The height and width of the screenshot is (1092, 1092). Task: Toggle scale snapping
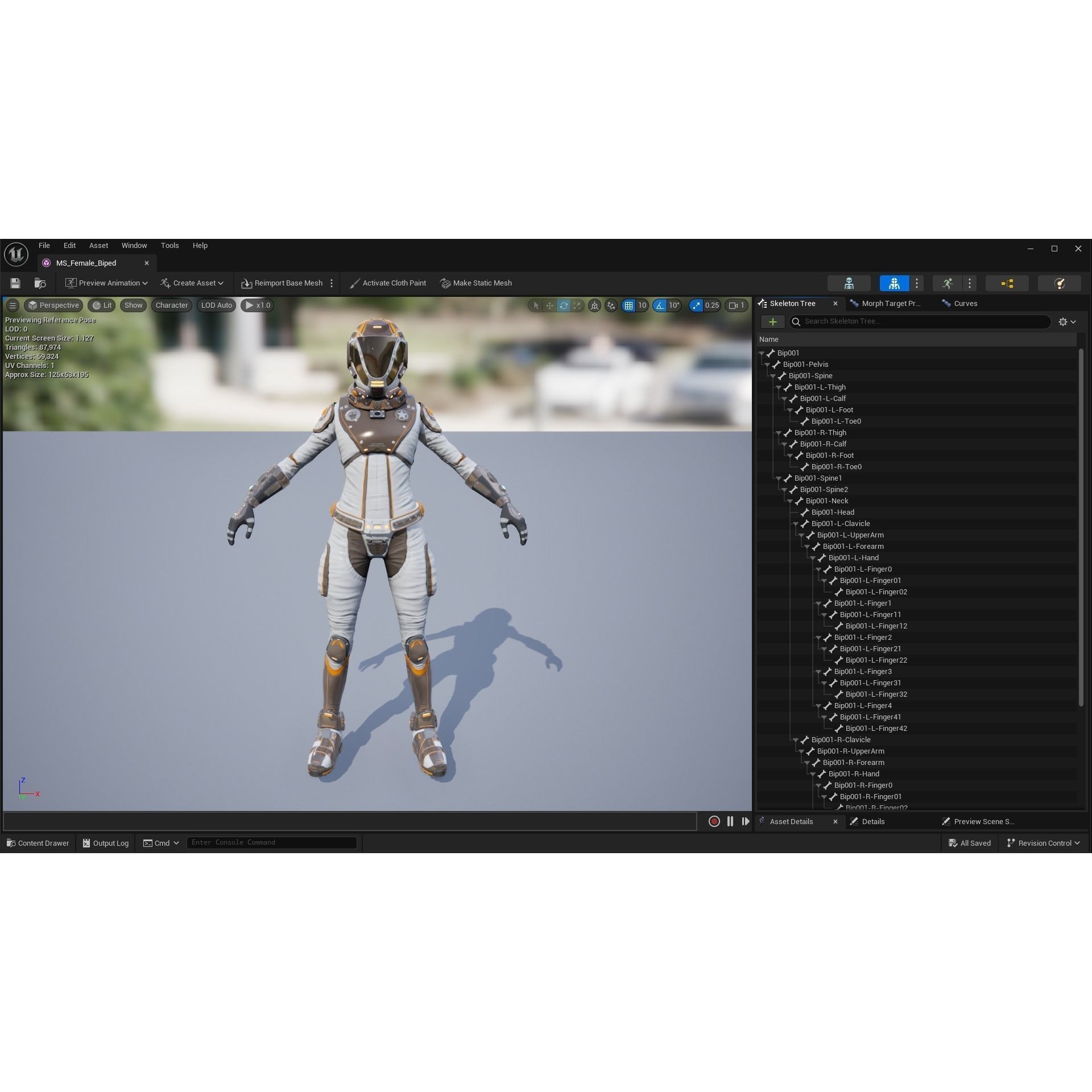pos(696,305)
